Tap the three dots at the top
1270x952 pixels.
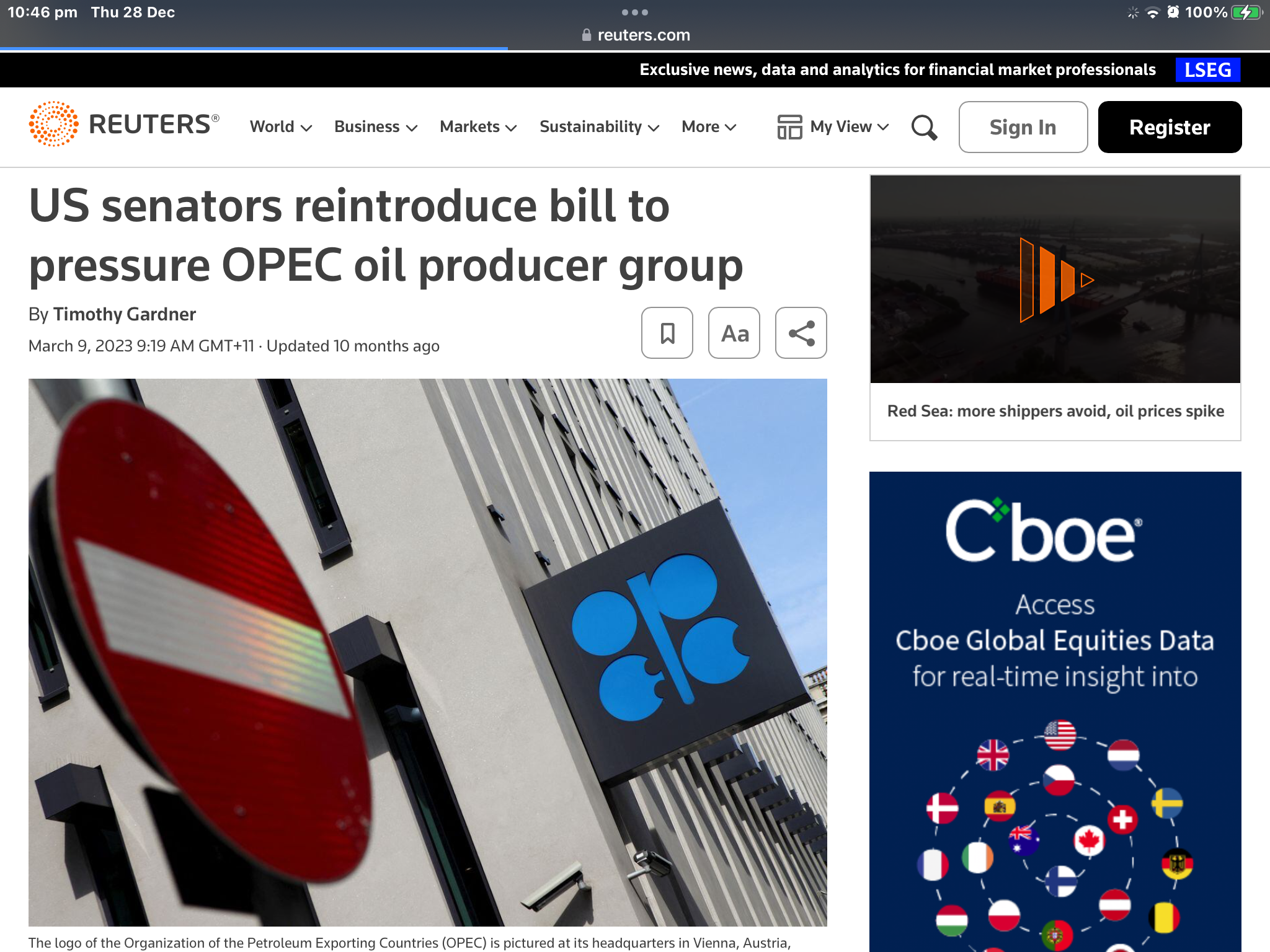point(634,12)
